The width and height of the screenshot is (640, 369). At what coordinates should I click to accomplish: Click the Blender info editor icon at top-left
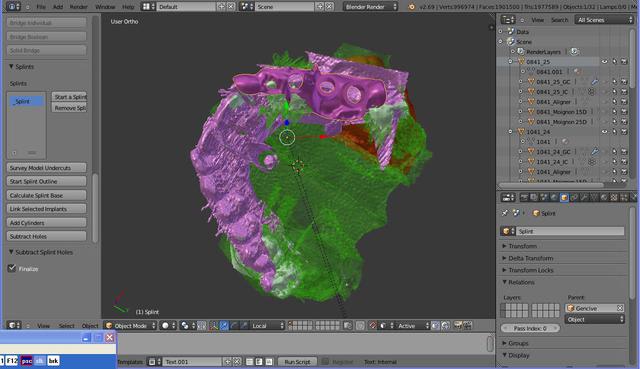[x=12, y=7]
